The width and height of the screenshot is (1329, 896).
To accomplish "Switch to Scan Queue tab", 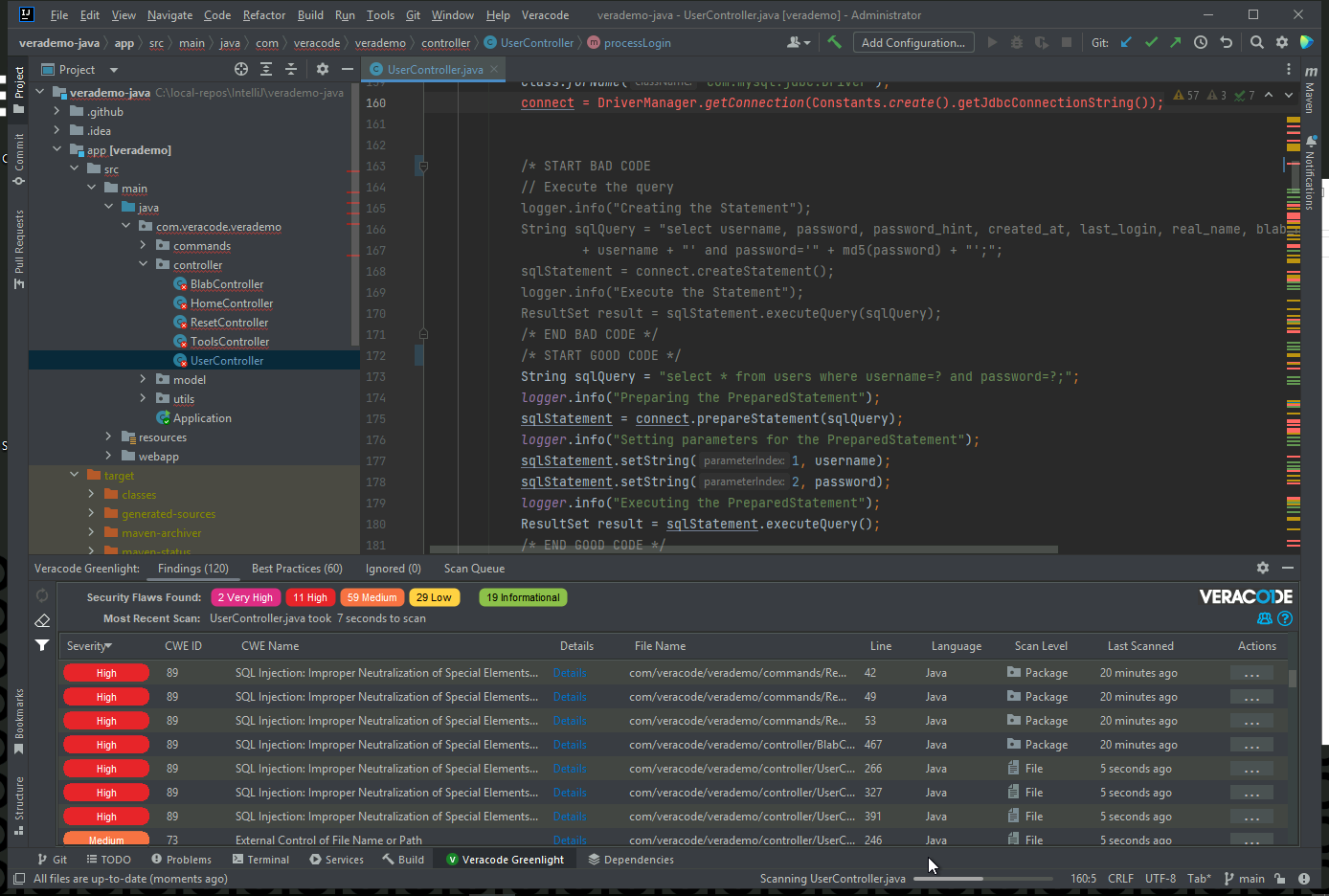I will pyautogui.click(x=474, y=569).
